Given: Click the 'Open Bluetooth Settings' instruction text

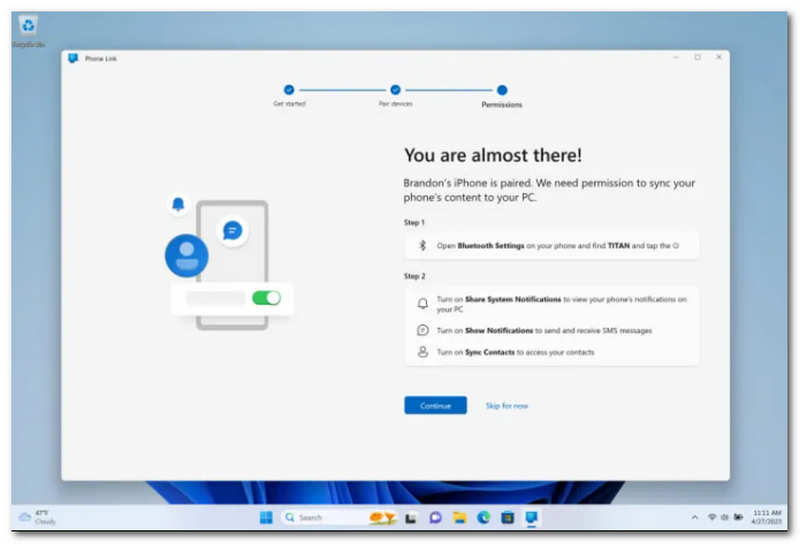Looking at the screenshot, I should pos(558,245).
